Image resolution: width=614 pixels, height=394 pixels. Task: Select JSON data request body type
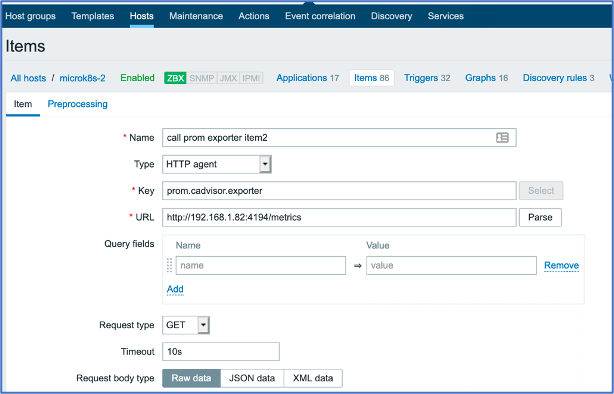point(252,378)
